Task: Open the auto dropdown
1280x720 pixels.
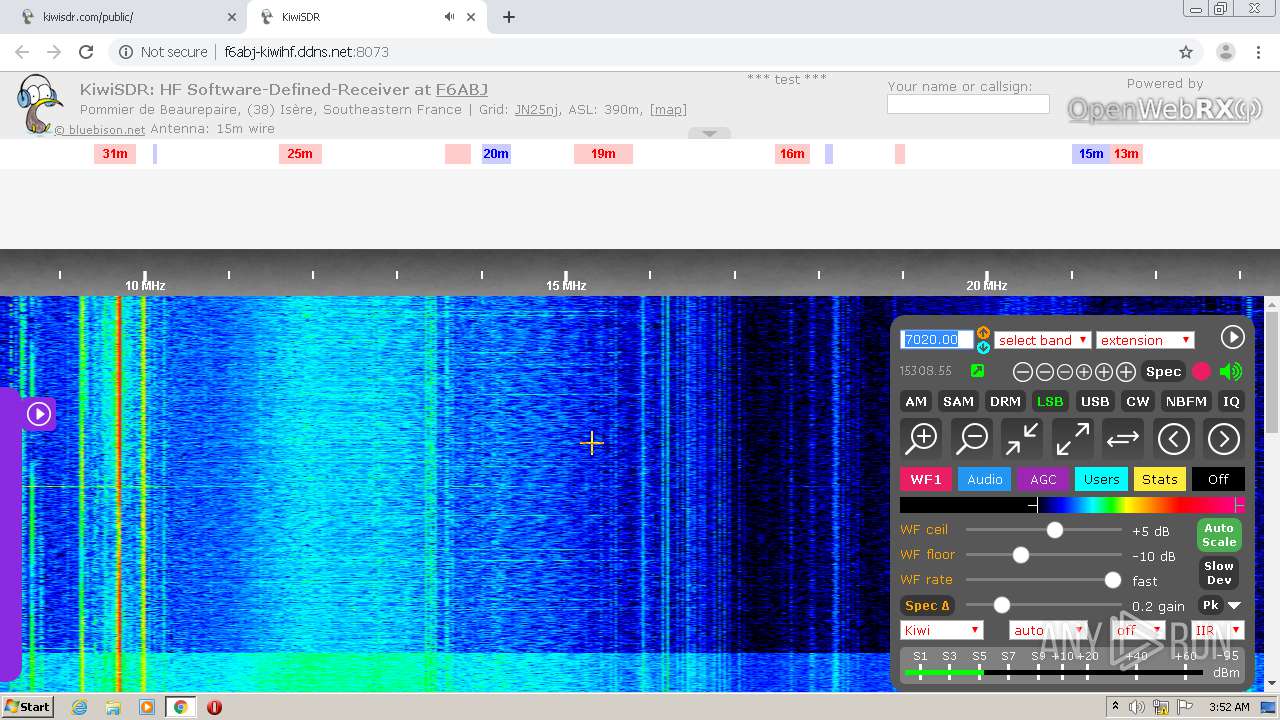Action: point(1048,630)
